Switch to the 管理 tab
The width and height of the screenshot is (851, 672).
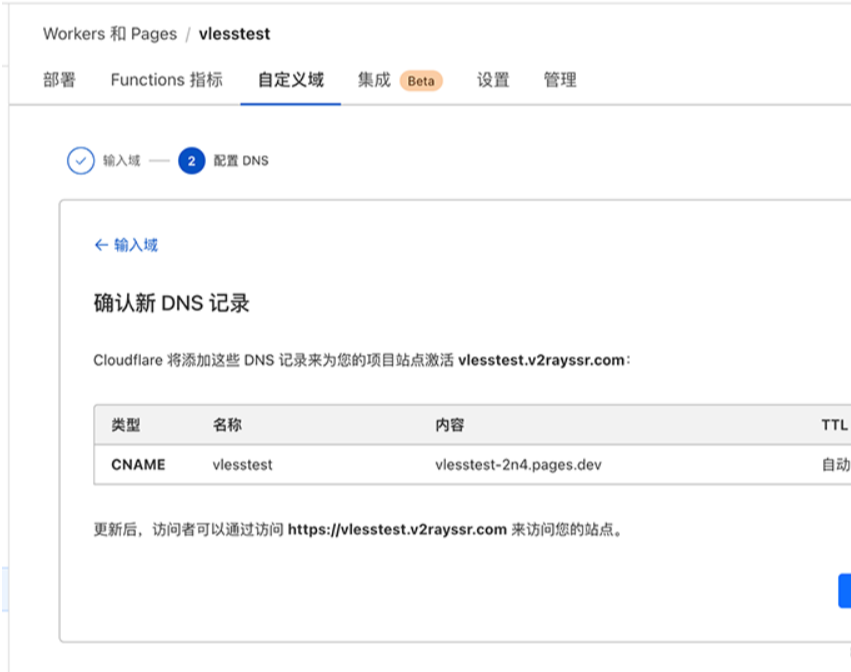click(x=560, y=80)
